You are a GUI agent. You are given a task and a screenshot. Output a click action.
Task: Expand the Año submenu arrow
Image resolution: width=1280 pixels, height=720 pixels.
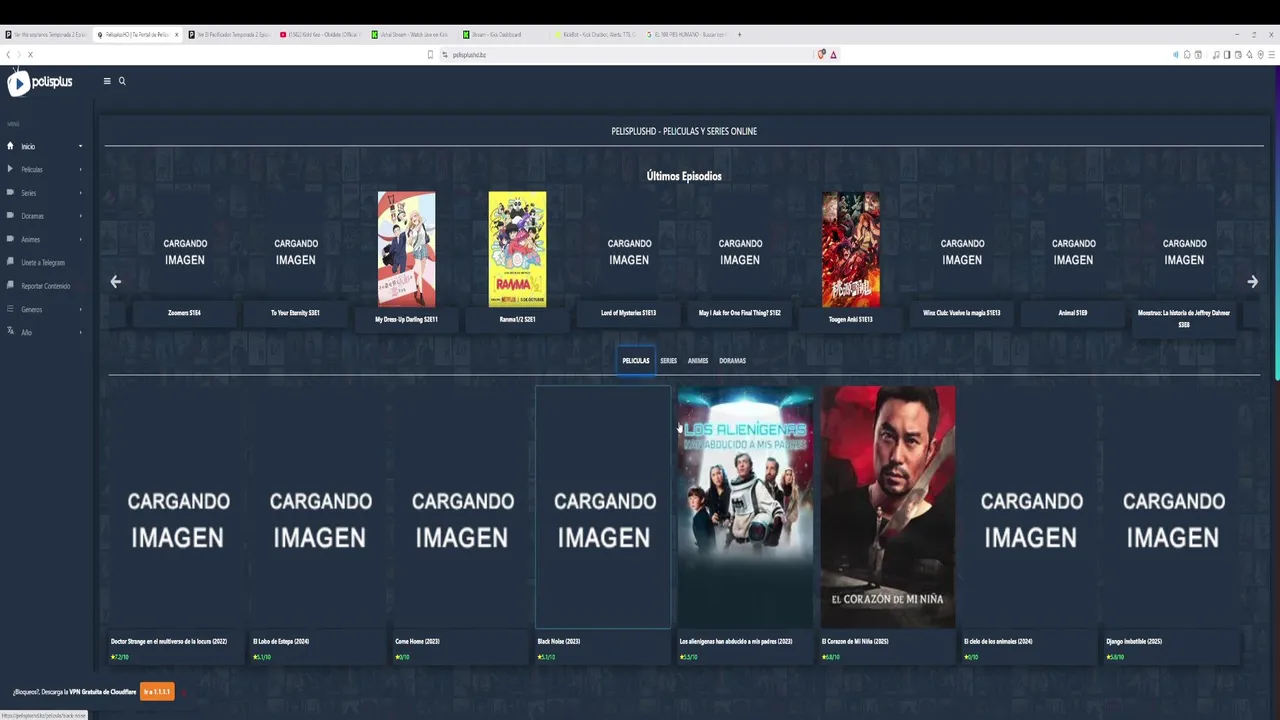(x=80, y=332)
